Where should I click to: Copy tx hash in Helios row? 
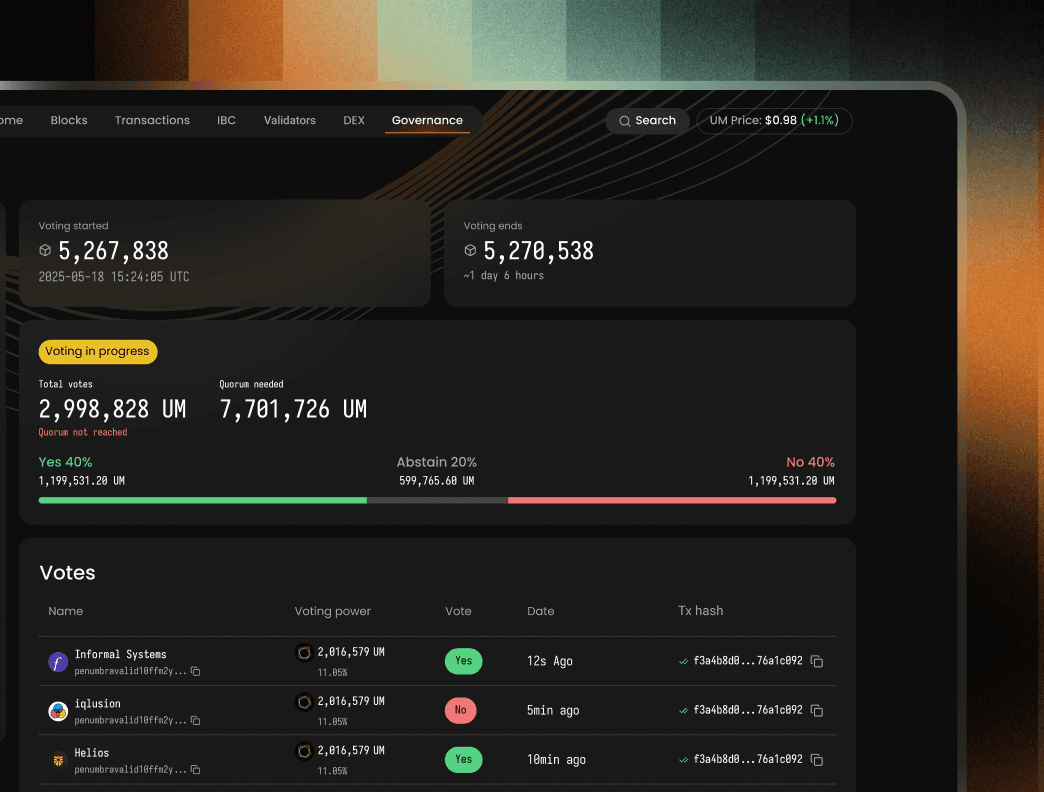click(817, 760)
